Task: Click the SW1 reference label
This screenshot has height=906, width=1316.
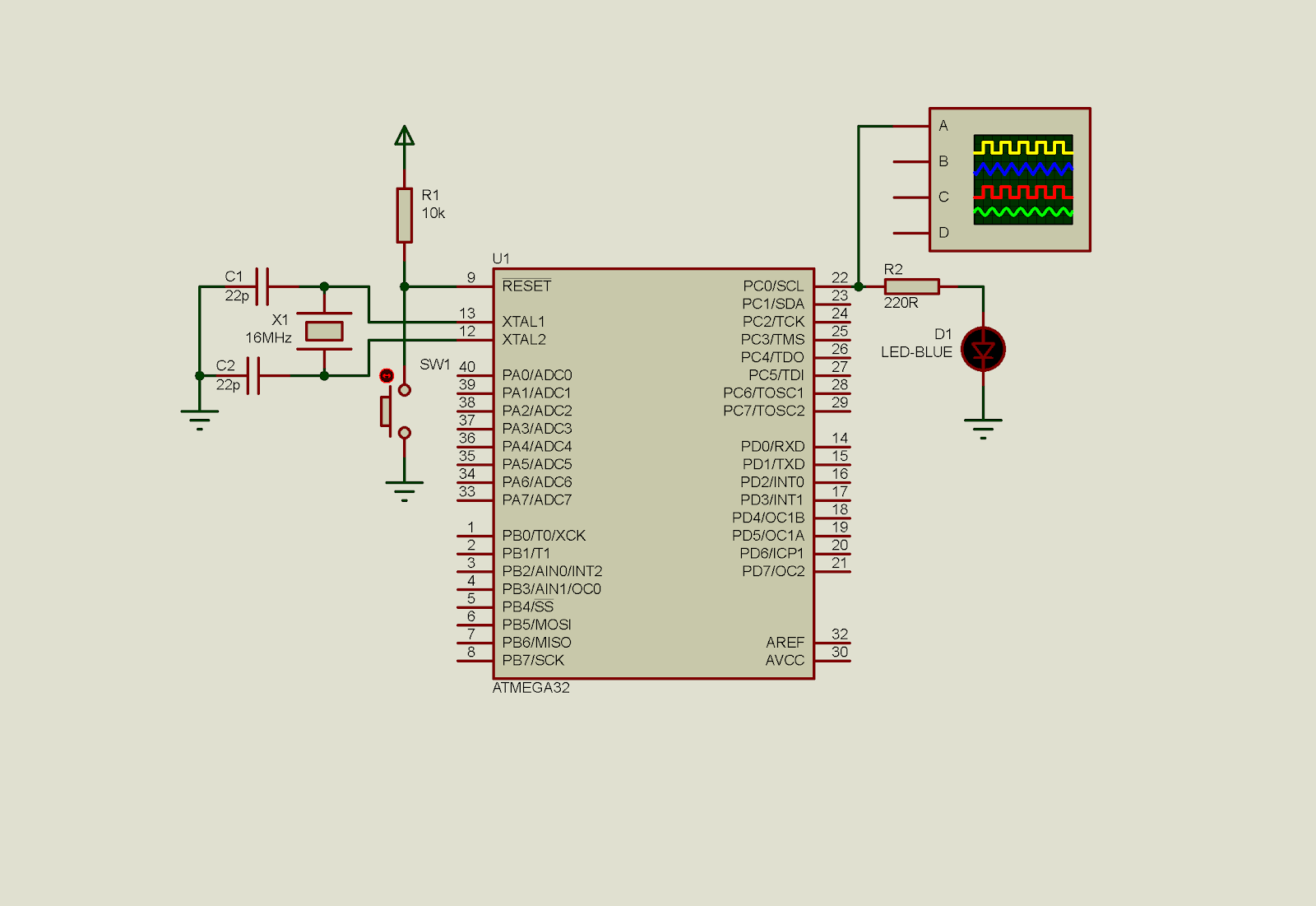Action: coord(435,365)
